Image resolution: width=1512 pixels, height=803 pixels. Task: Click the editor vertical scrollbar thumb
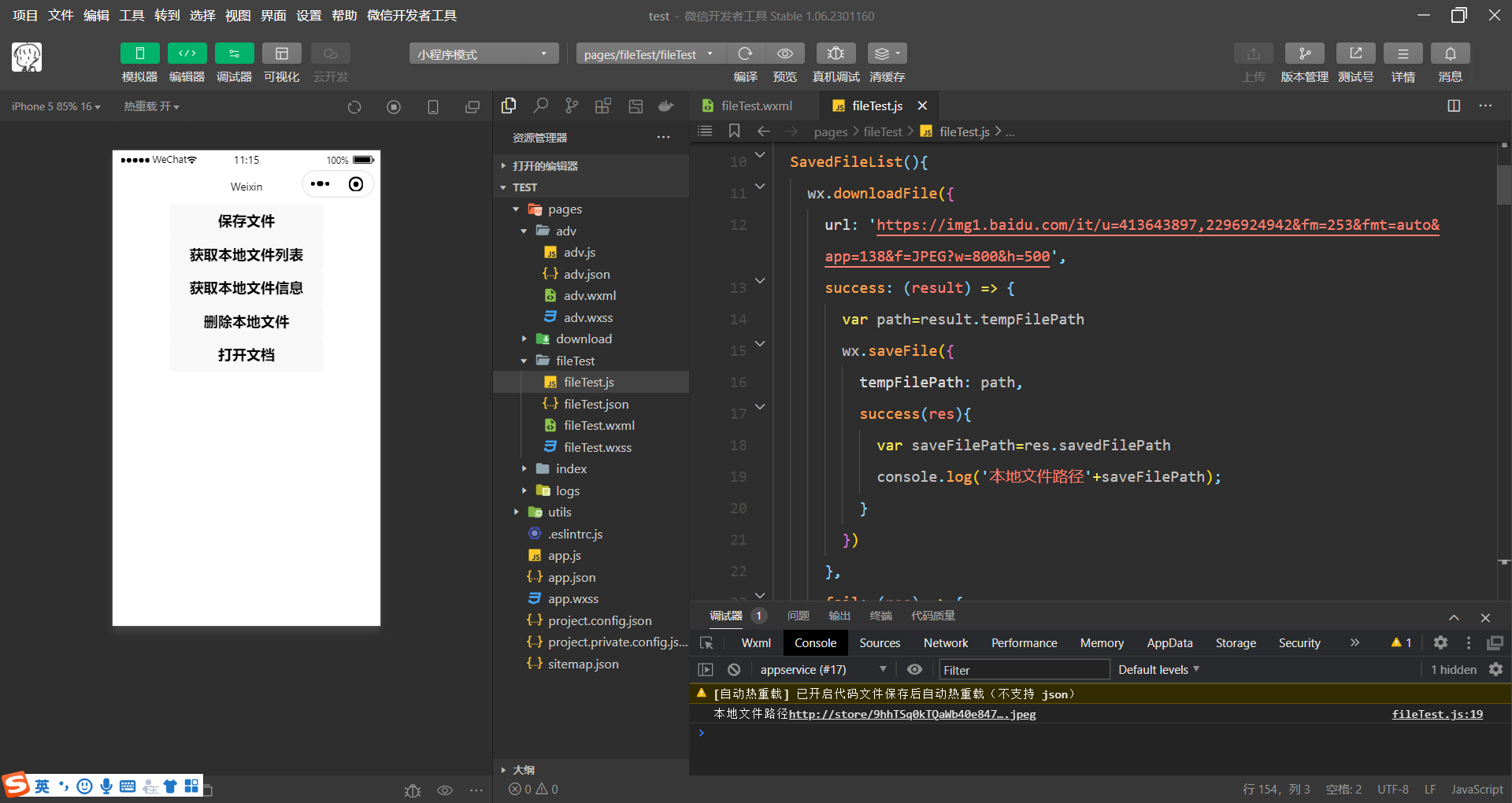pyautogui.click(x=1503, y=185)
